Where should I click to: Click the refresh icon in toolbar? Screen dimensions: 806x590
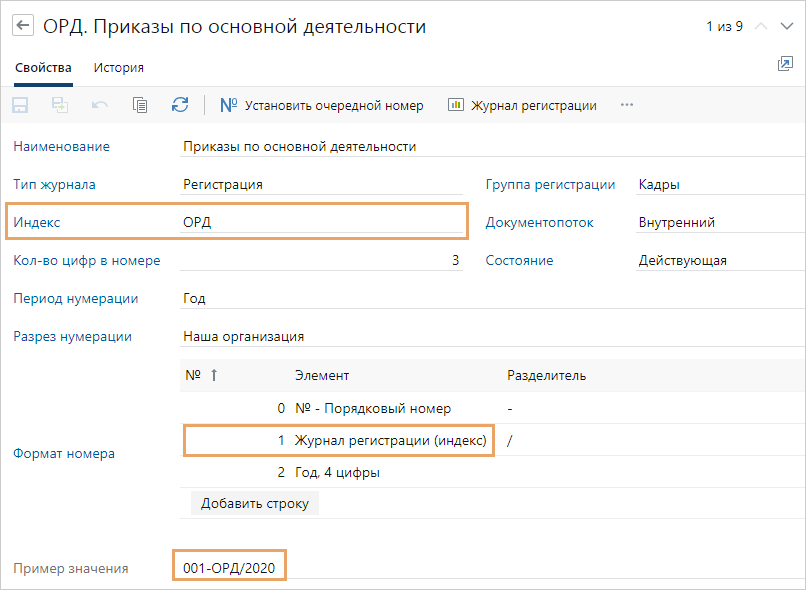pyautogui.click(x=180, y=105)
